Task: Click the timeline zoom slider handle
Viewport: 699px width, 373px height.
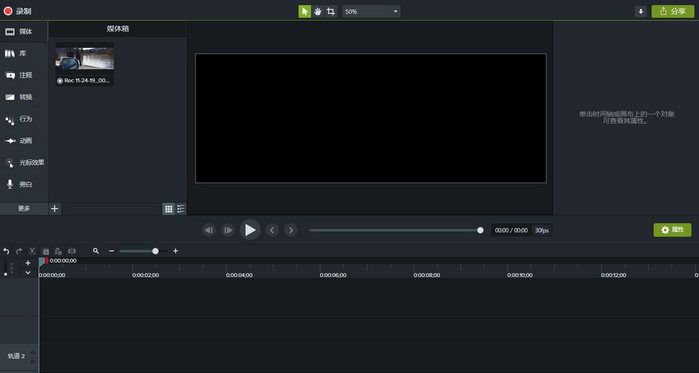Action: pyautogui.click(x=155, y=251)
